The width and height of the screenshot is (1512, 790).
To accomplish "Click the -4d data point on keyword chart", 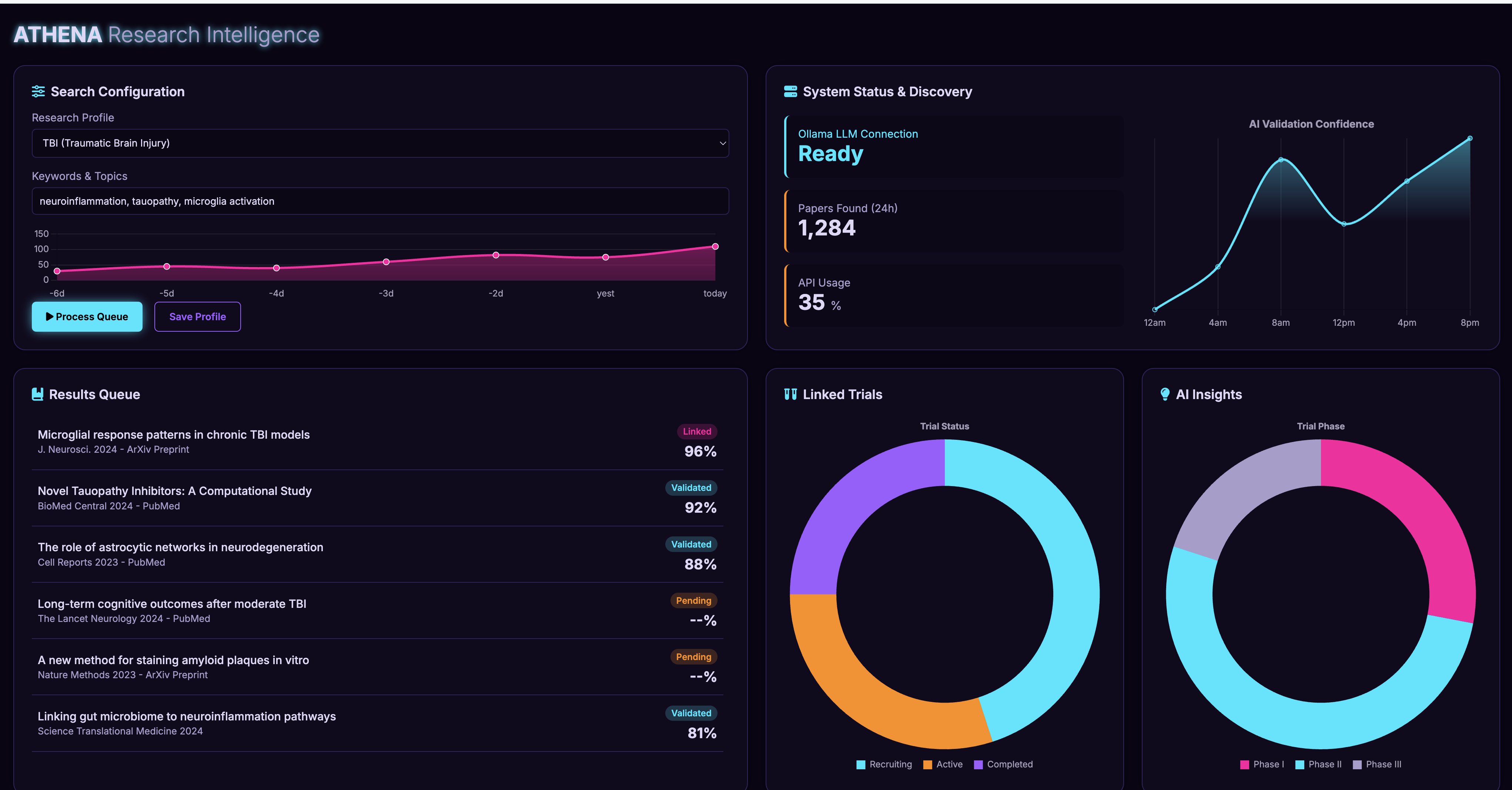I will 277,268.
